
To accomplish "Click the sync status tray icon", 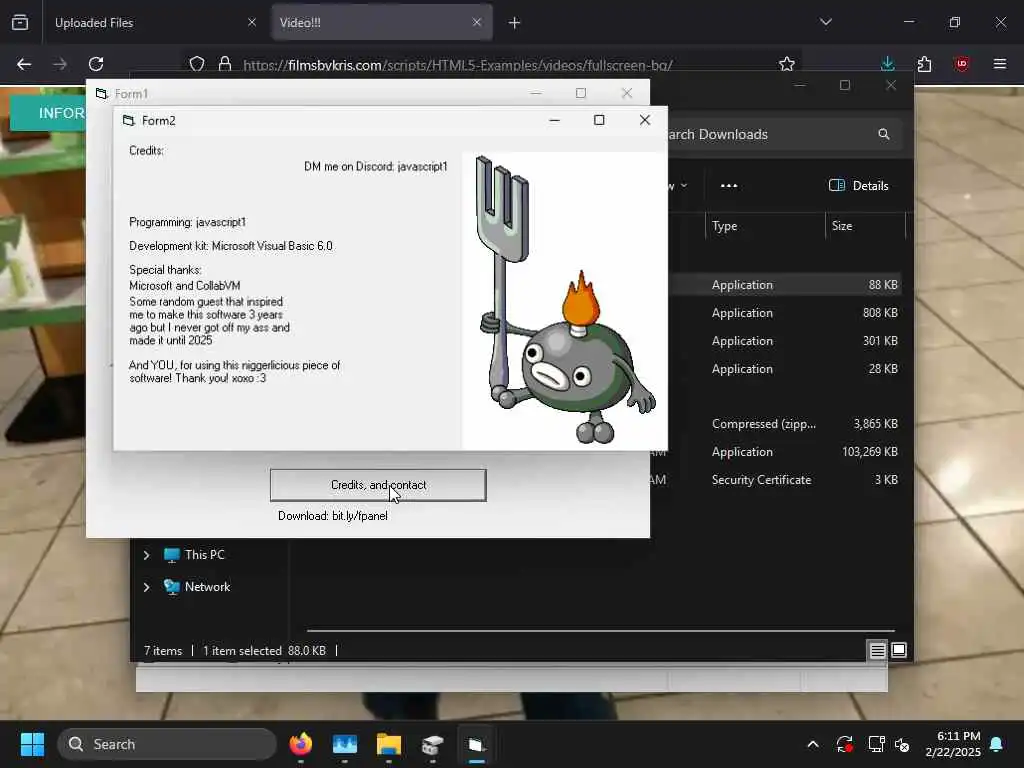I will point(844,744).
